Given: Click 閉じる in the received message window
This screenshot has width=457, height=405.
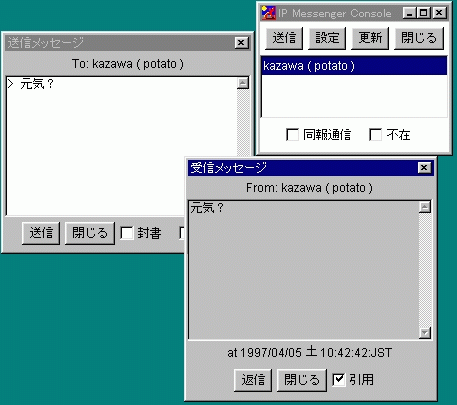Looking at the screenshot, I should 302,380.
